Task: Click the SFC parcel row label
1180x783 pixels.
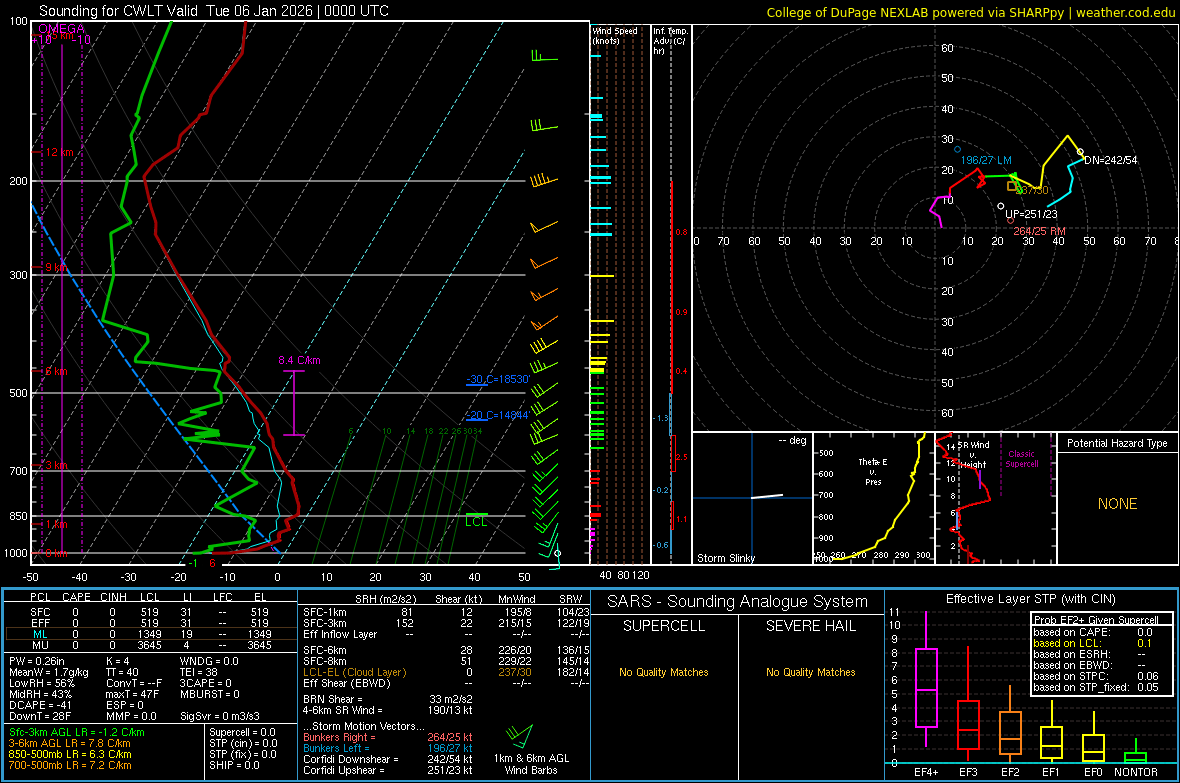Action: pos(40,612)
